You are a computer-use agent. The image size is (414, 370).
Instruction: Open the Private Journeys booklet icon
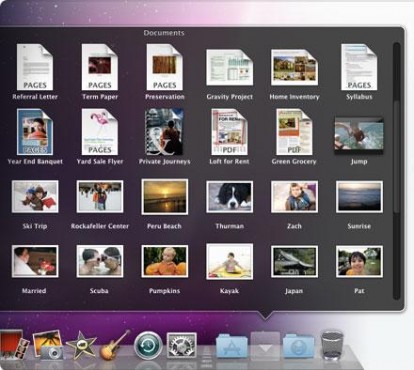(x=164, y=132)
